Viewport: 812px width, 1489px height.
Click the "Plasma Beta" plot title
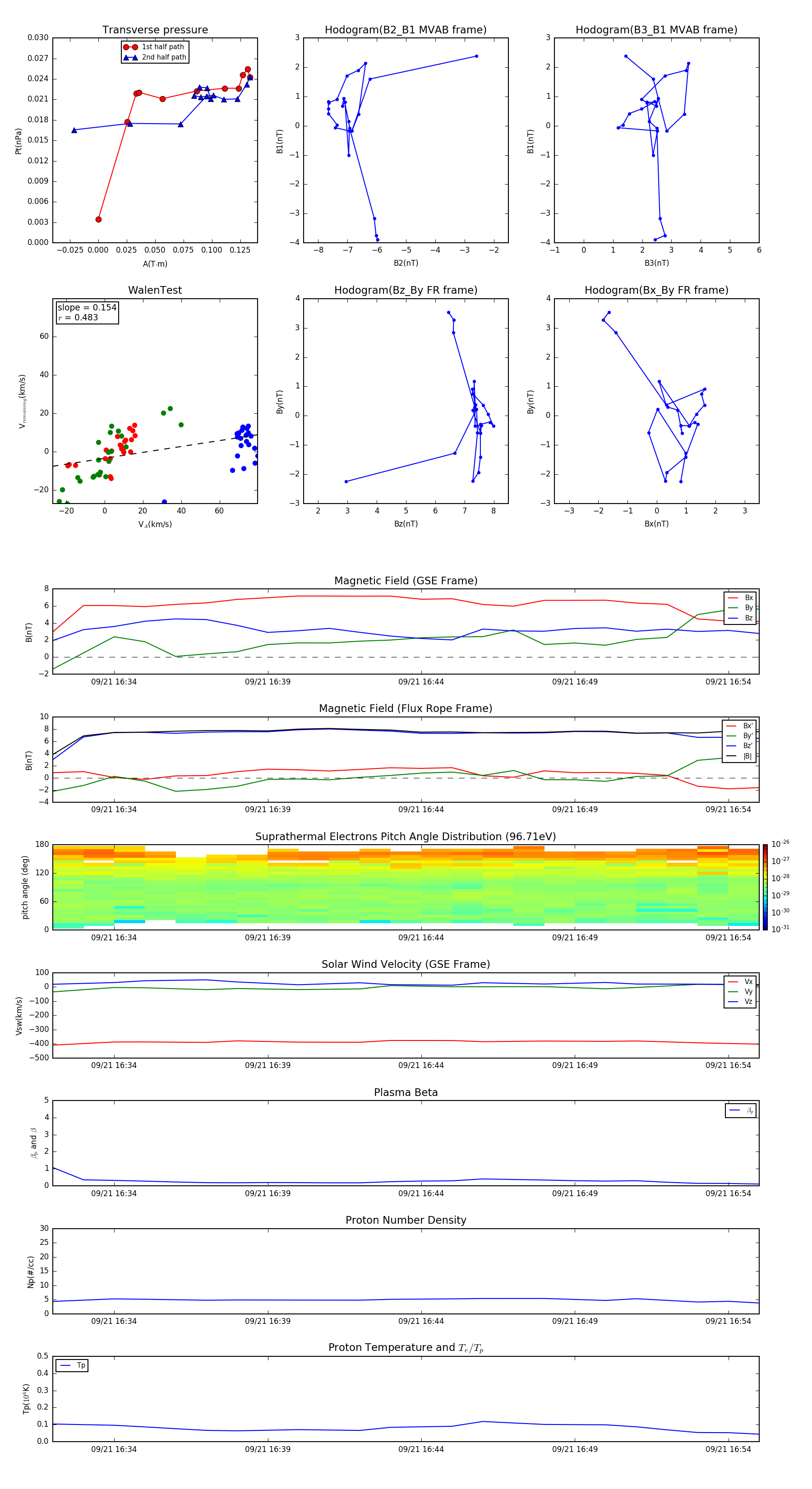(x=406, y=1093)
